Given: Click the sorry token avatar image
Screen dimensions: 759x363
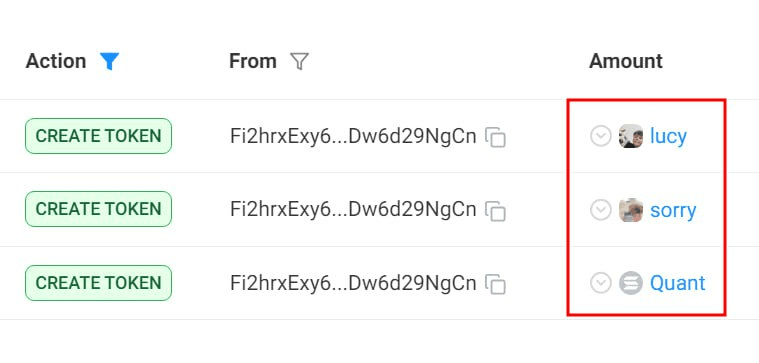Looking at the screenshot, I should tap(631, 210).
